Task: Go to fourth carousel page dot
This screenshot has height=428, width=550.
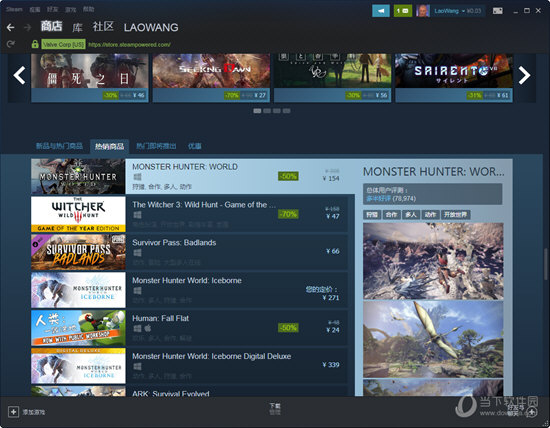Action: [x=287, y=111]
